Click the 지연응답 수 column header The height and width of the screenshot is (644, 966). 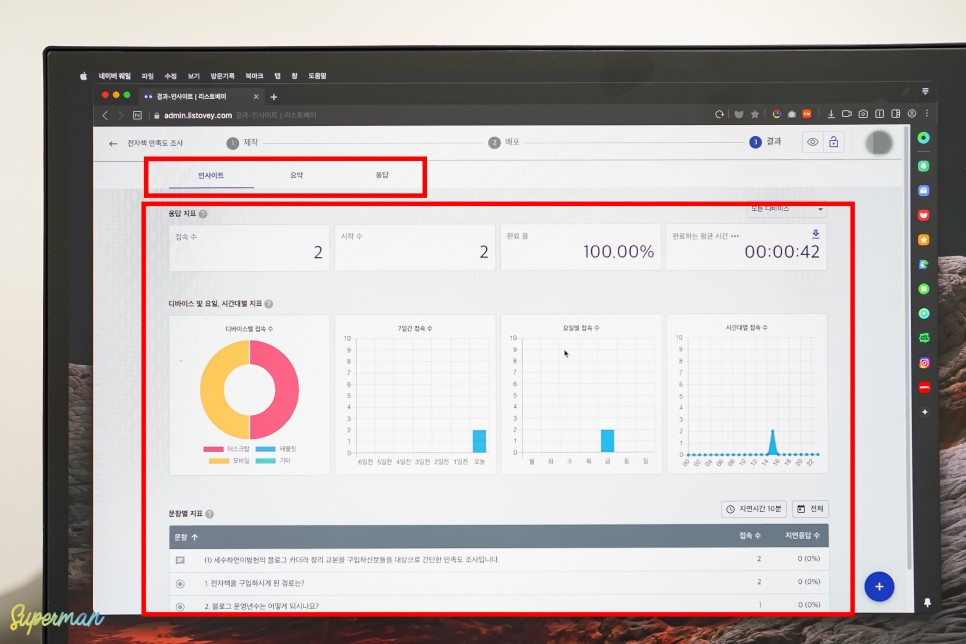[802, 536]
